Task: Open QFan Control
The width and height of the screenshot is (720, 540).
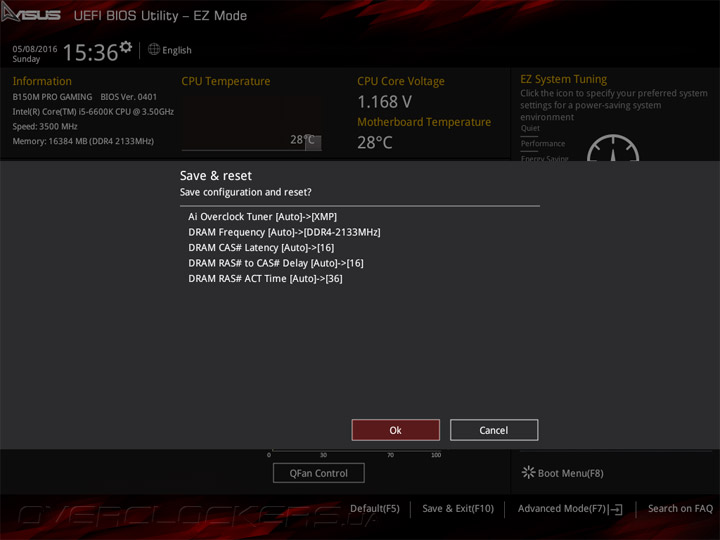Action: coord(319,473)
